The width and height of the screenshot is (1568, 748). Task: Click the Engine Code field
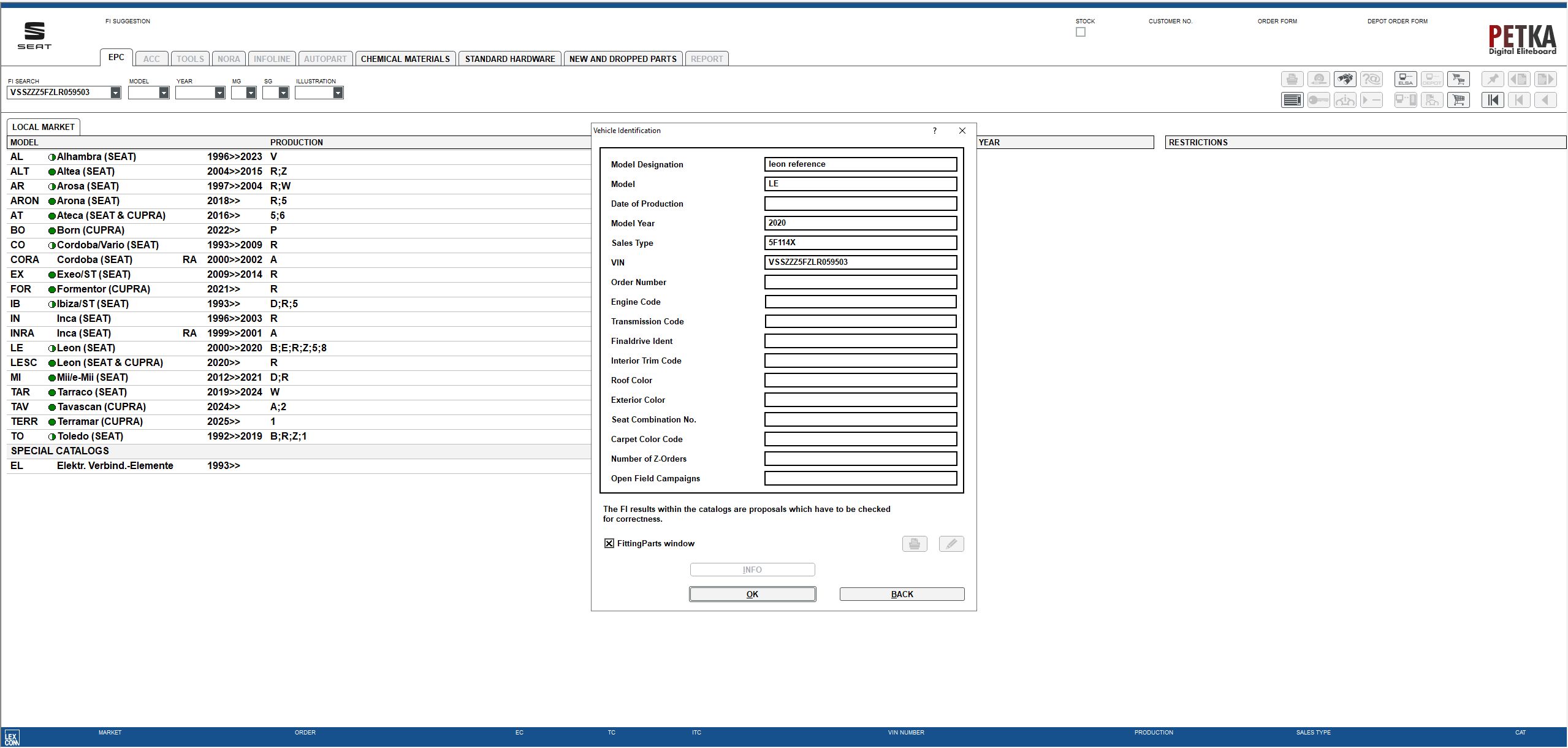[x=861, y=302]
